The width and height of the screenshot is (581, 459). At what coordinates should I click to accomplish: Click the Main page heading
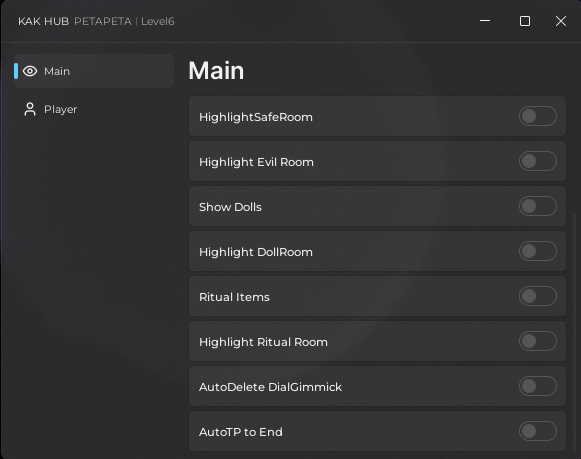coord(216,70)
